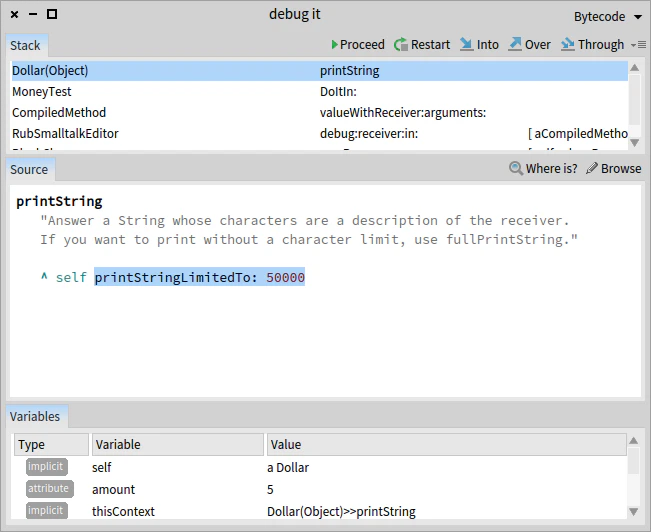The height and width of the screenshot is (532, 651).
Task: Click the attribute type badge
Action: tap(50, 488)
